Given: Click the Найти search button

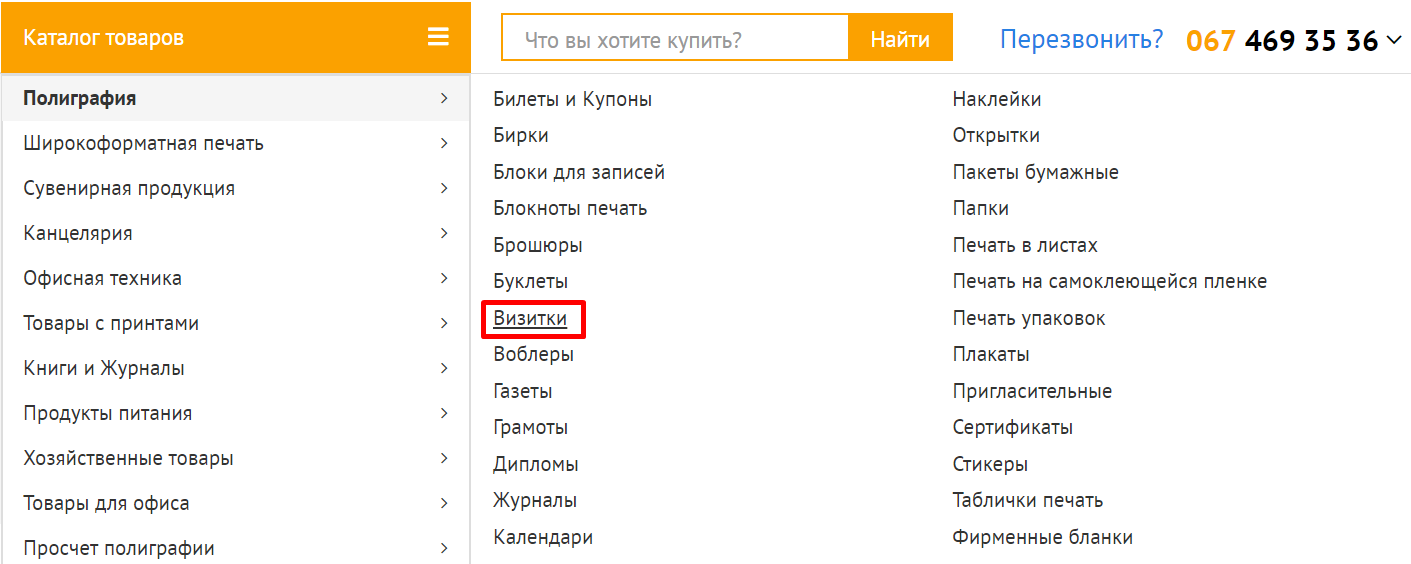Looking at the screenshot, I should click(x=899, y=40).
